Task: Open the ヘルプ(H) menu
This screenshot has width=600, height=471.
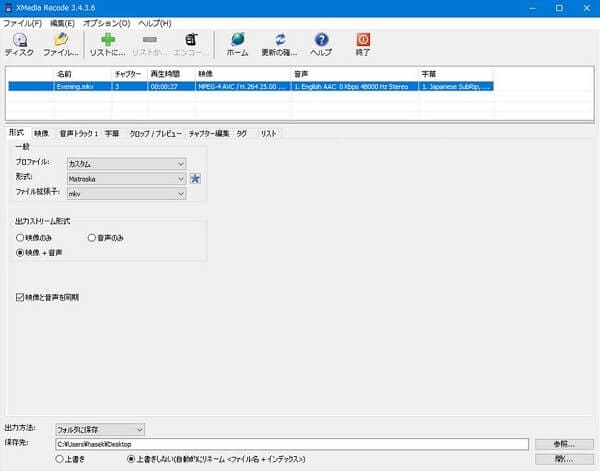Action: pyautogui.click(x=155, y=23)
